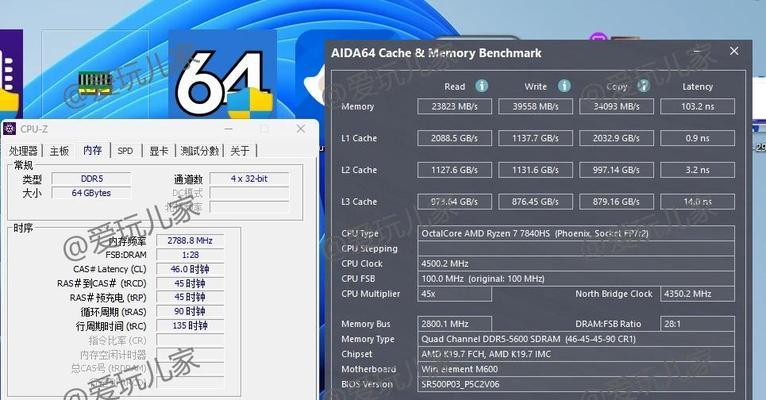Click the L3 Cache Copy value 879.16 GB/s
Screen dimensions: 766x400
click(x=617, y=202)
